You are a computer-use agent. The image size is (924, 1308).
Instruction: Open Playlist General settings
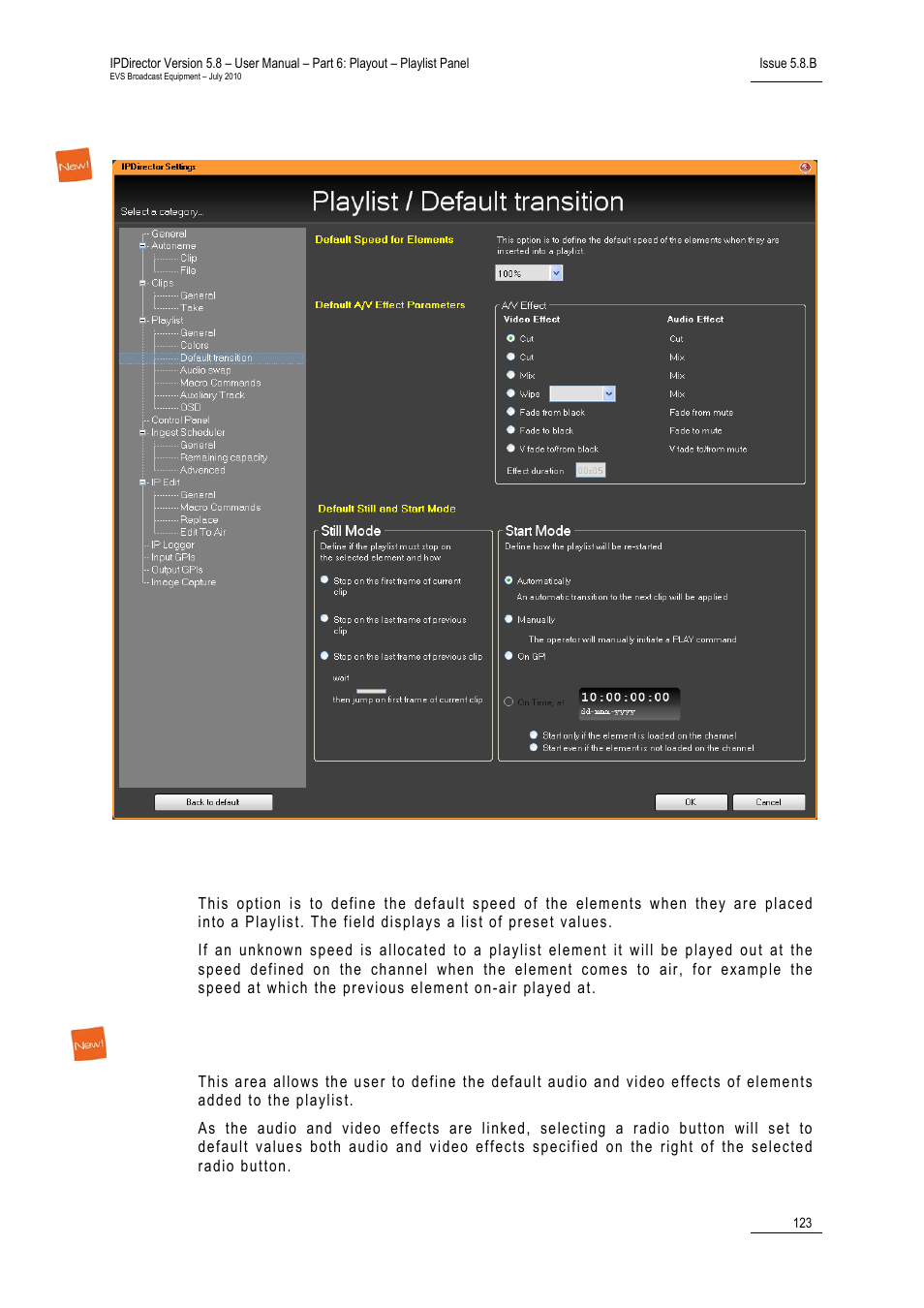point(198,333)
